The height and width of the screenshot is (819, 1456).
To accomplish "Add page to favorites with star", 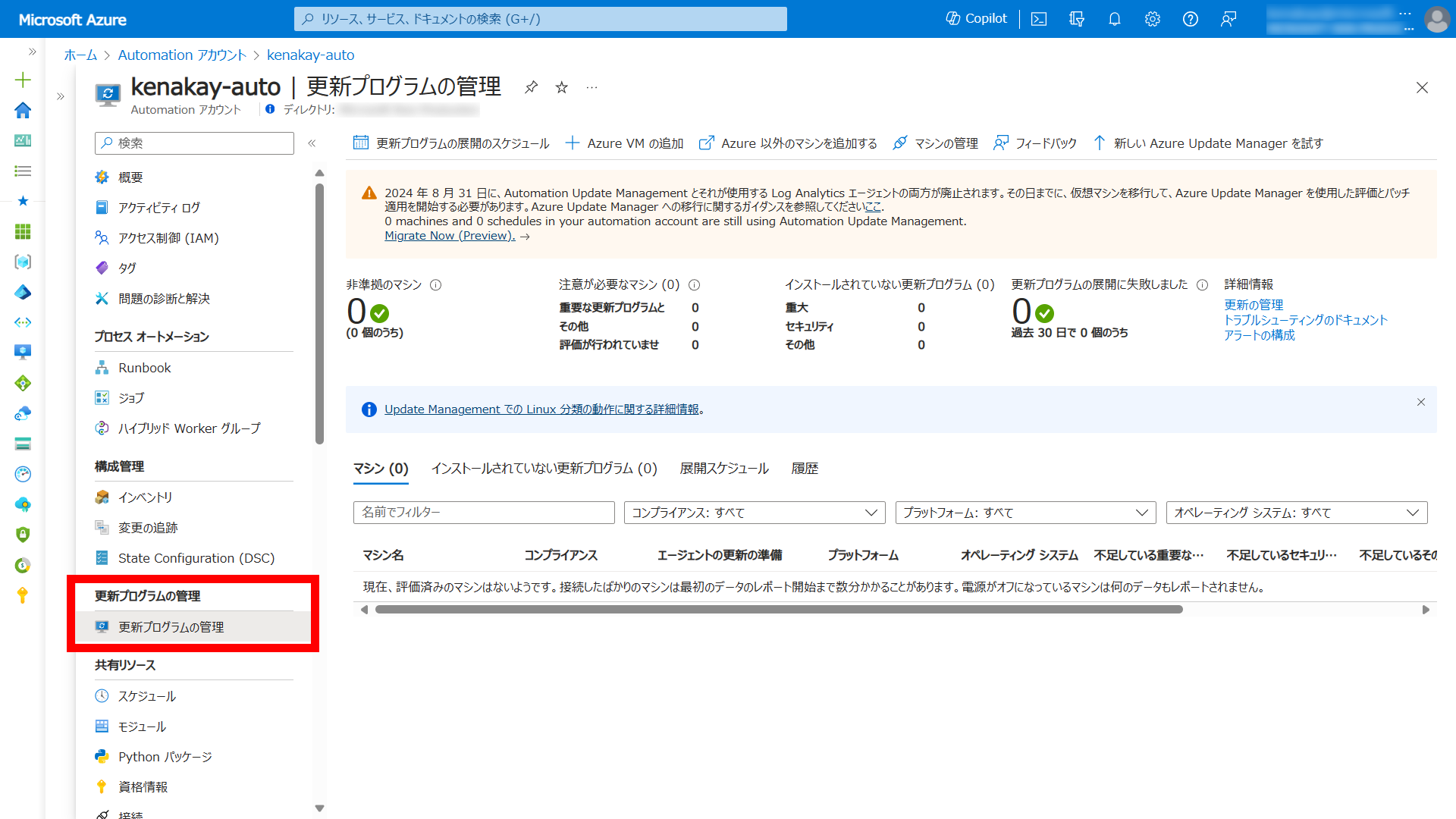I will pos(562,87).
